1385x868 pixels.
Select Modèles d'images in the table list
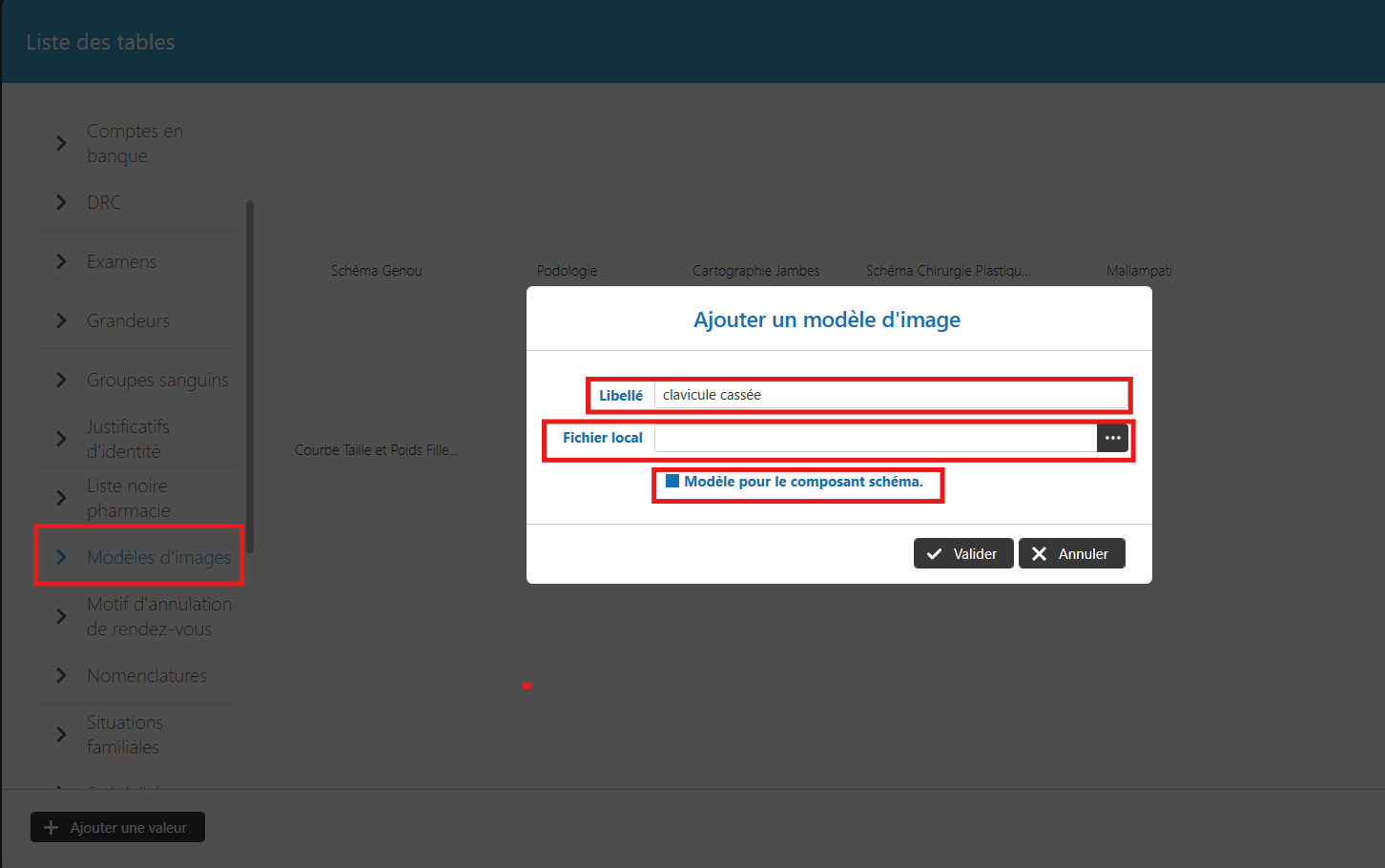click(158, 557)
